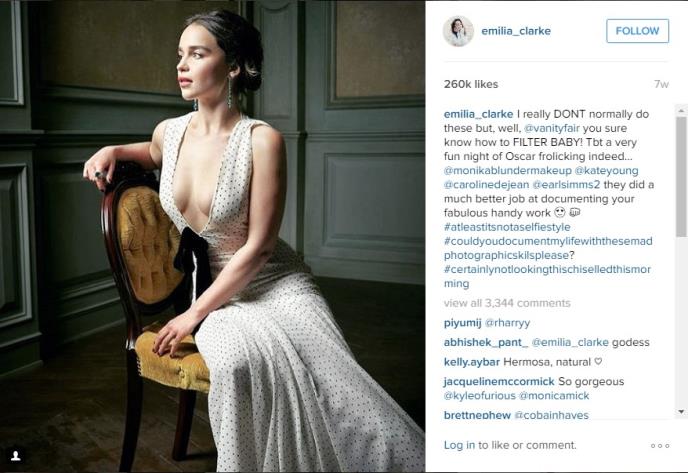Open jacquelinemccormick commenter profile
This screenshot has width=688, height=473.
(499, 381)
